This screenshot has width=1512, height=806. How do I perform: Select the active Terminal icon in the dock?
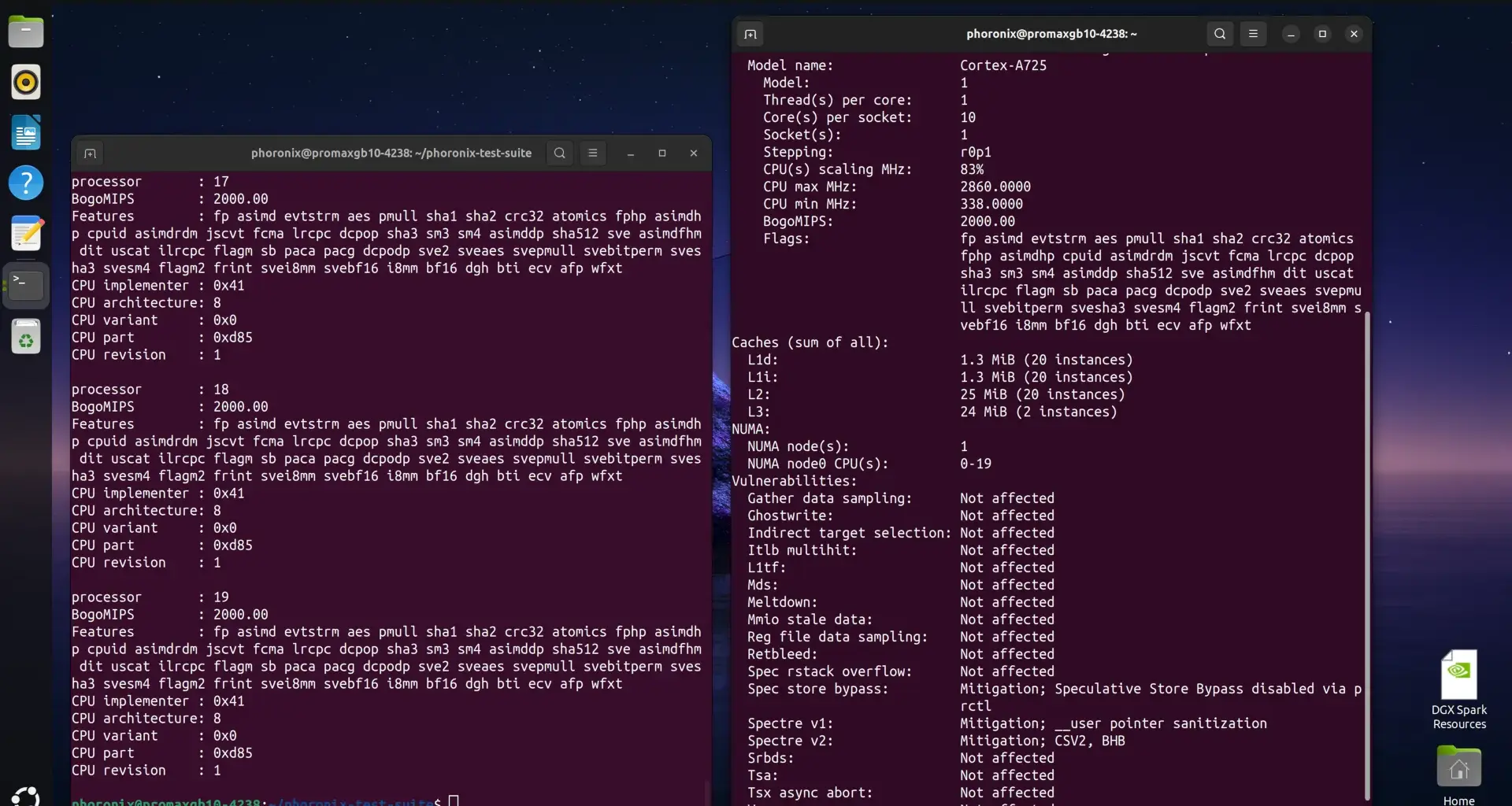(x=26, y=285)
